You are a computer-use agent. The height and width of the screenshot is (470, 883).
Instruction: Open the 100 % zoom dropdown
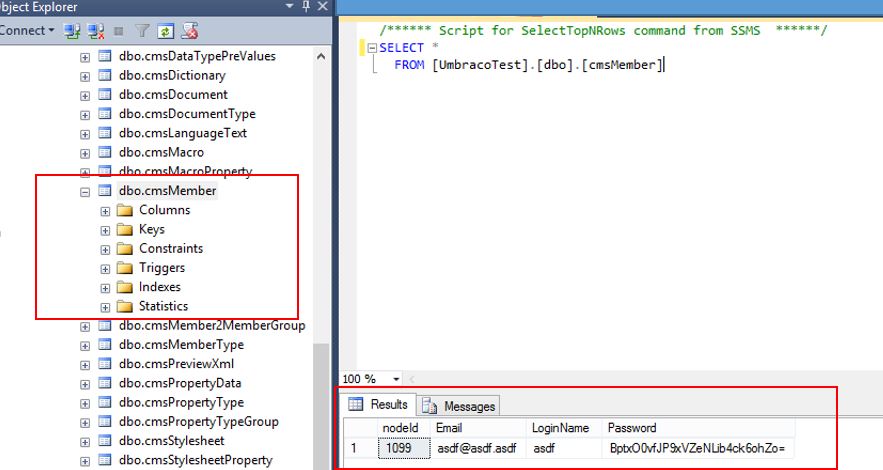click(396, 379)
